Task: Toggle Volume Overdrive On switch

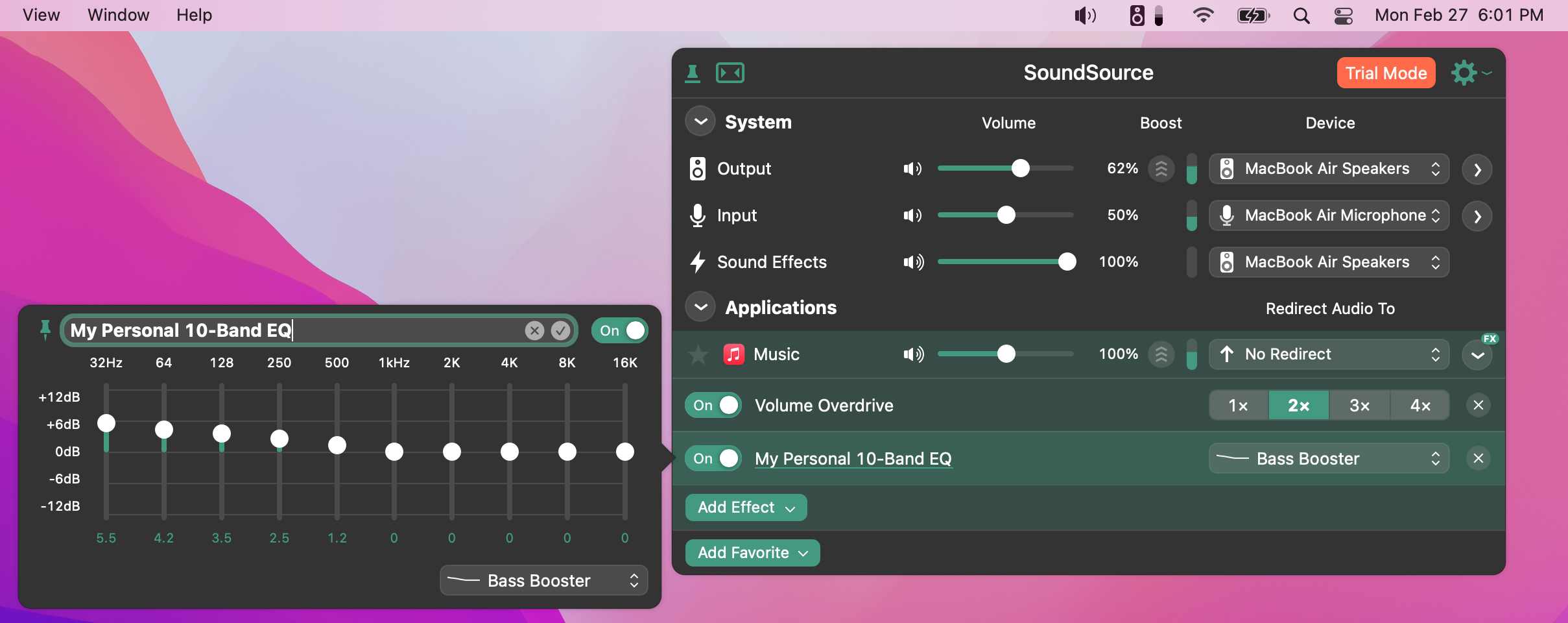Action: [x=713, y=406]
